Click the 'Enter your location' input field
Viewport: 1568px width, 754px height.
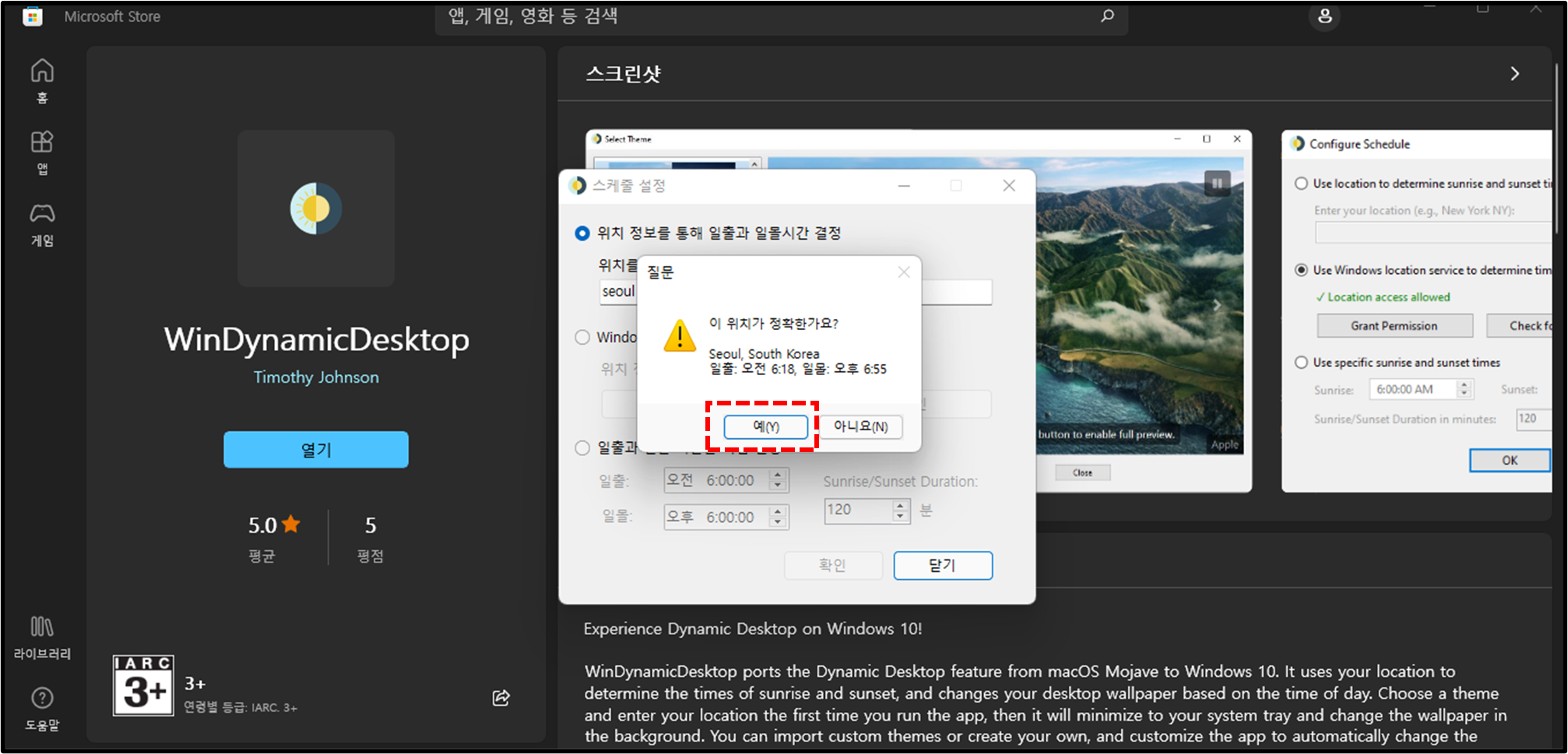[x=1433, y=232]
